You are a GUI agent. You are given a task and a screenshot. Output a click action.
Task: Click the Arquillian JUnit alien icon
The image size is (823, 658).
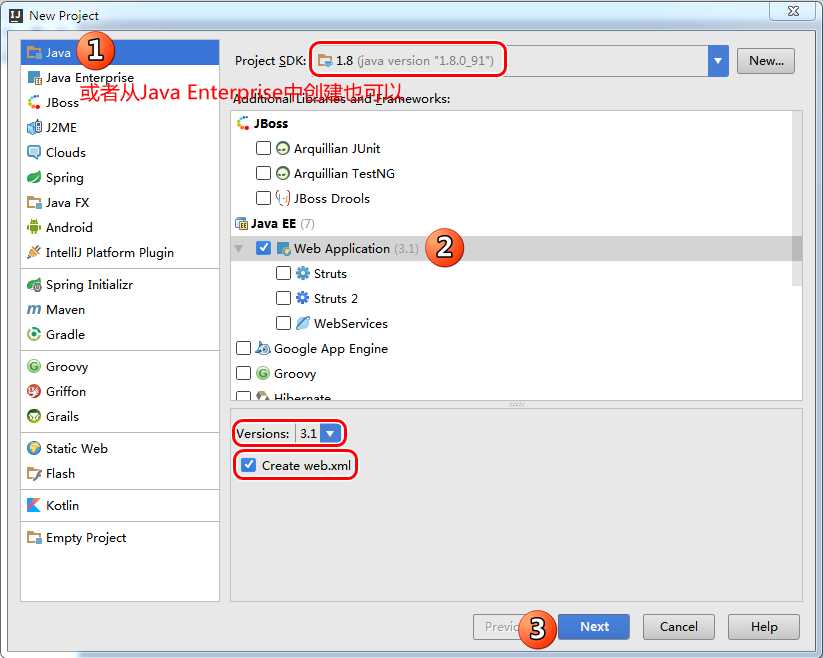pos(283,148)
